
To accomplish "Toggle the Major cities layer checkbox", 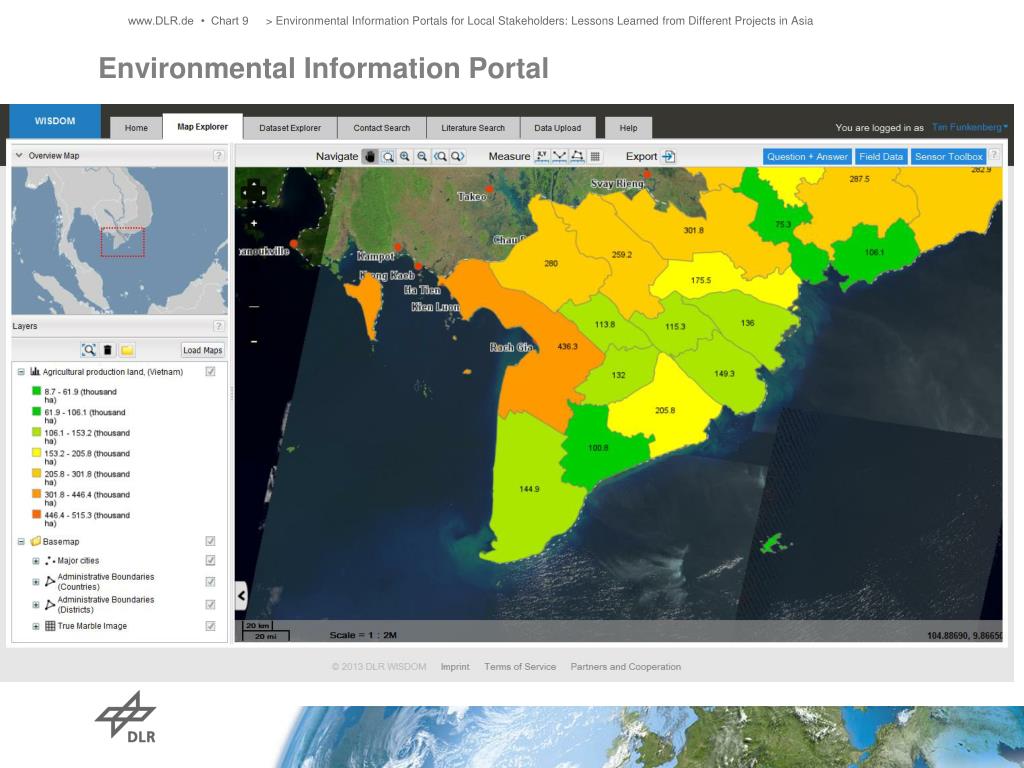I will tap(210, 560).
